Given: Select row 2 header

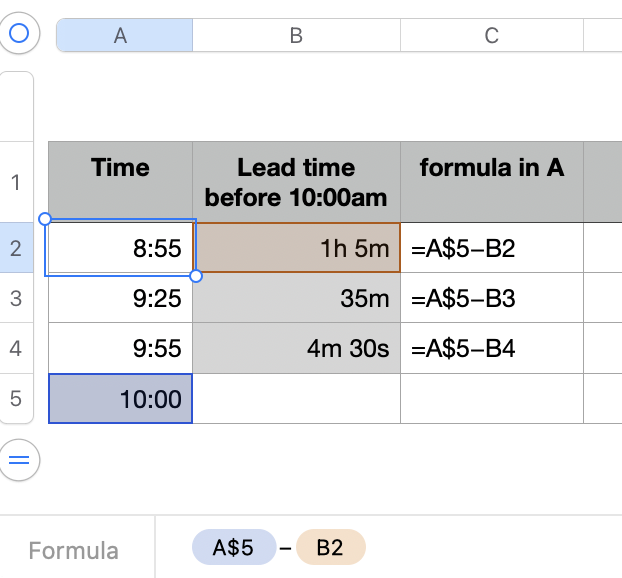Looking at the screenshot, I should pyautogui.click(x=16, y=248).
